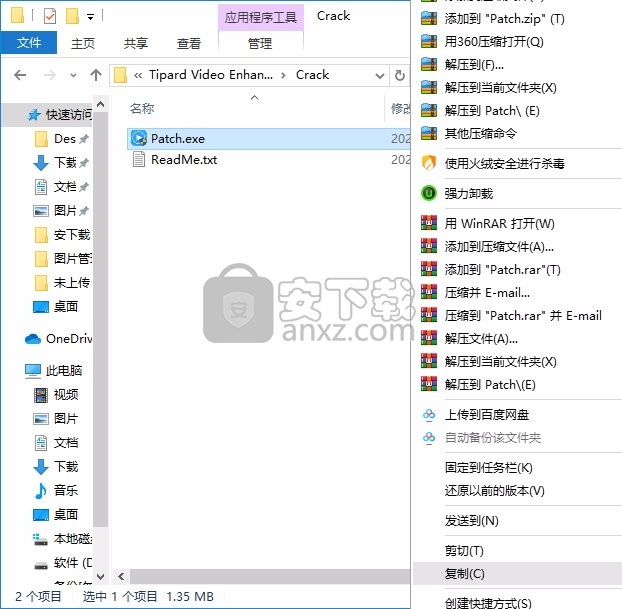This screenshot has height=609, width=622.
Task: Click the ReadMe.txt document icon
Action: point(138,159)
